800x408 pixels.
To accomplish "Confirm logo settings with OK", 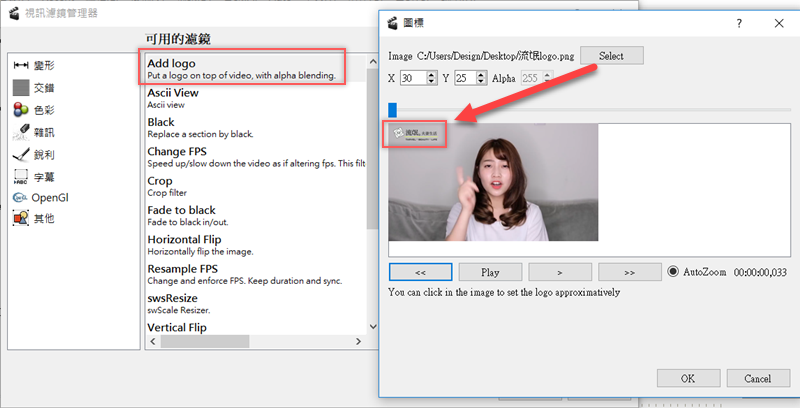I will pos(688,378).
